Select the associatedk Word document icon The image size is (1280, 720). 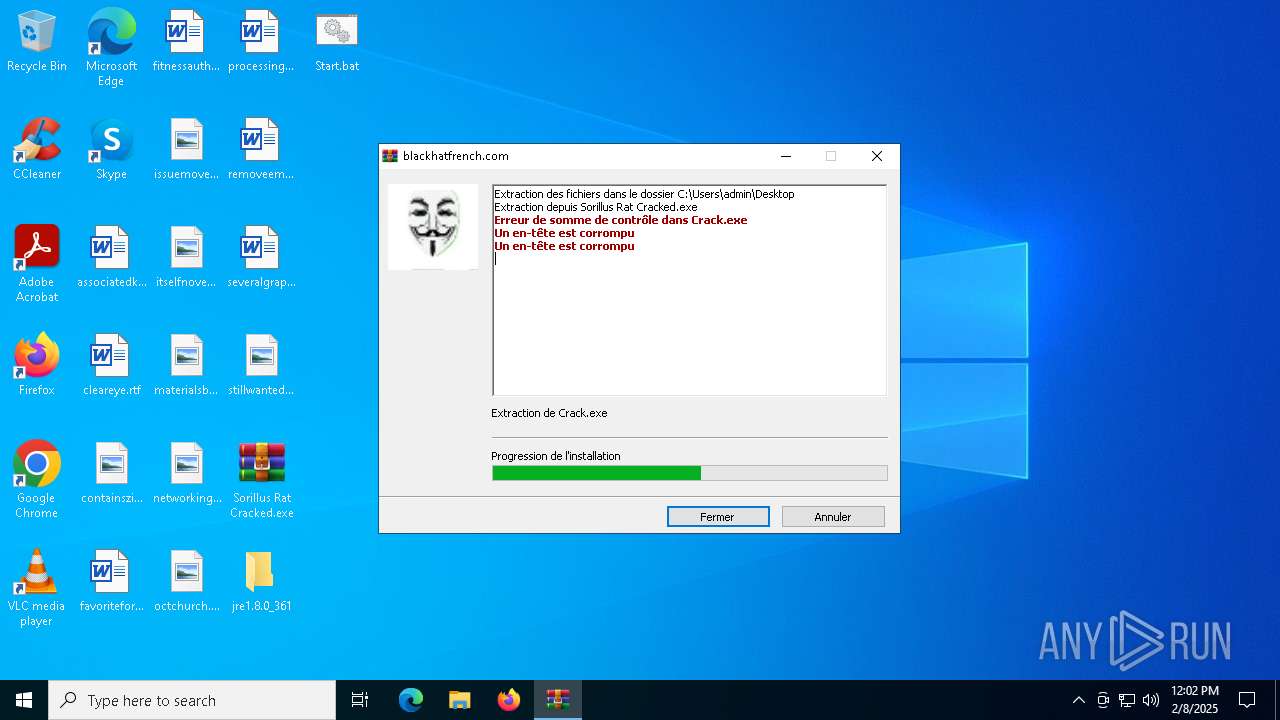(111, 258)
